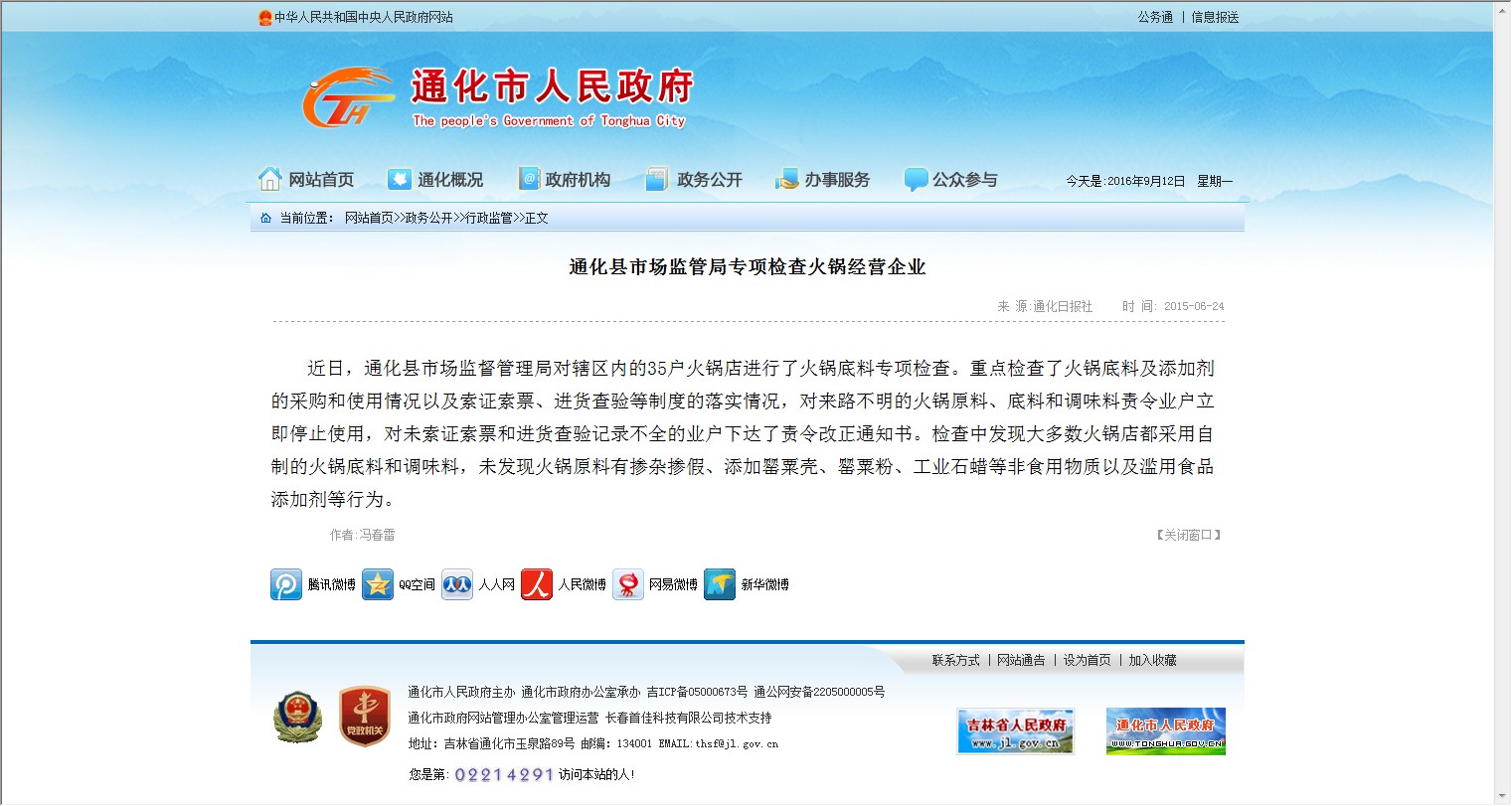Open the 吉林省人民政府 banner thumbnail
The width and height of the screenshot is (1512, 806).
coord(1015,731)
